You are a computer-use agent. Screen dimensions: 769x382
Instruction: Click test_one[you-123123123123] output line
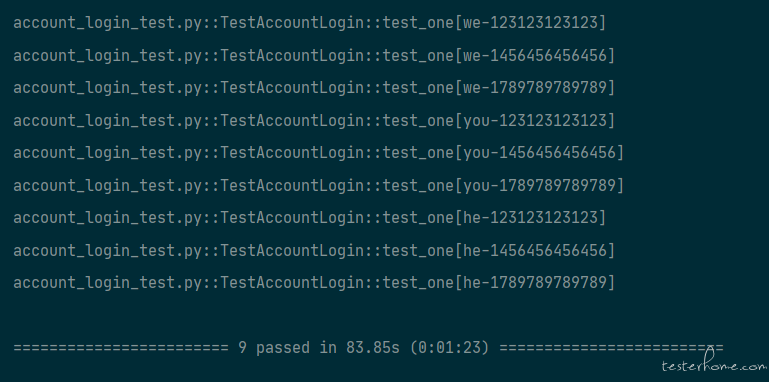tap(314, 120)
